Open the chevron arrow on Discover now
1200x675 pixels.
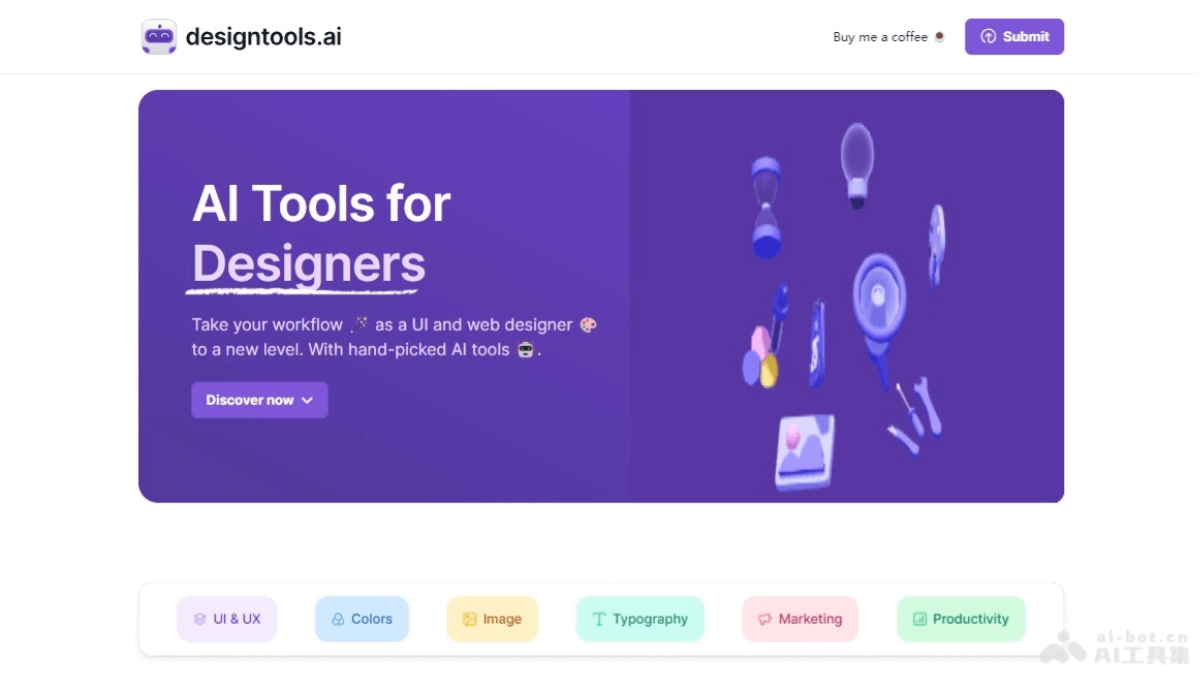pos(307,400)
